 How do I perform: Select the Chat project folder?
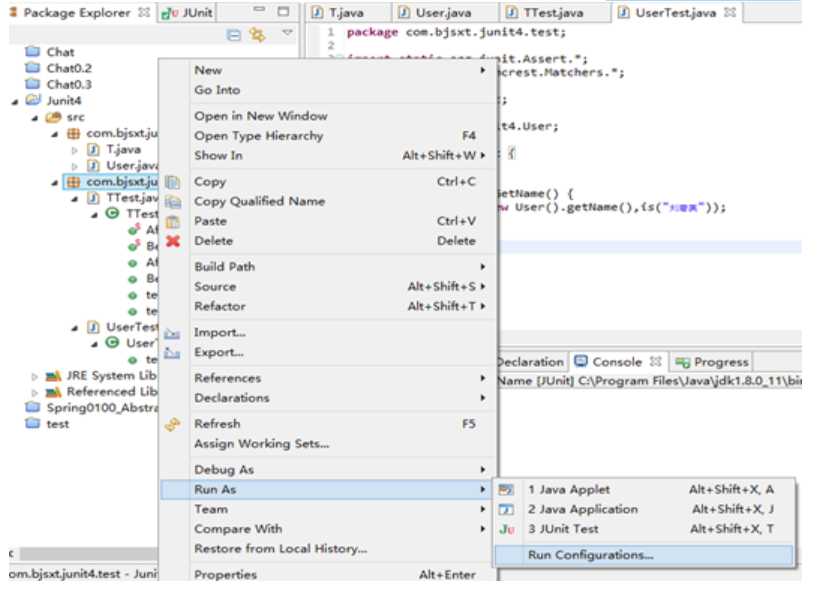coord(50,52)
